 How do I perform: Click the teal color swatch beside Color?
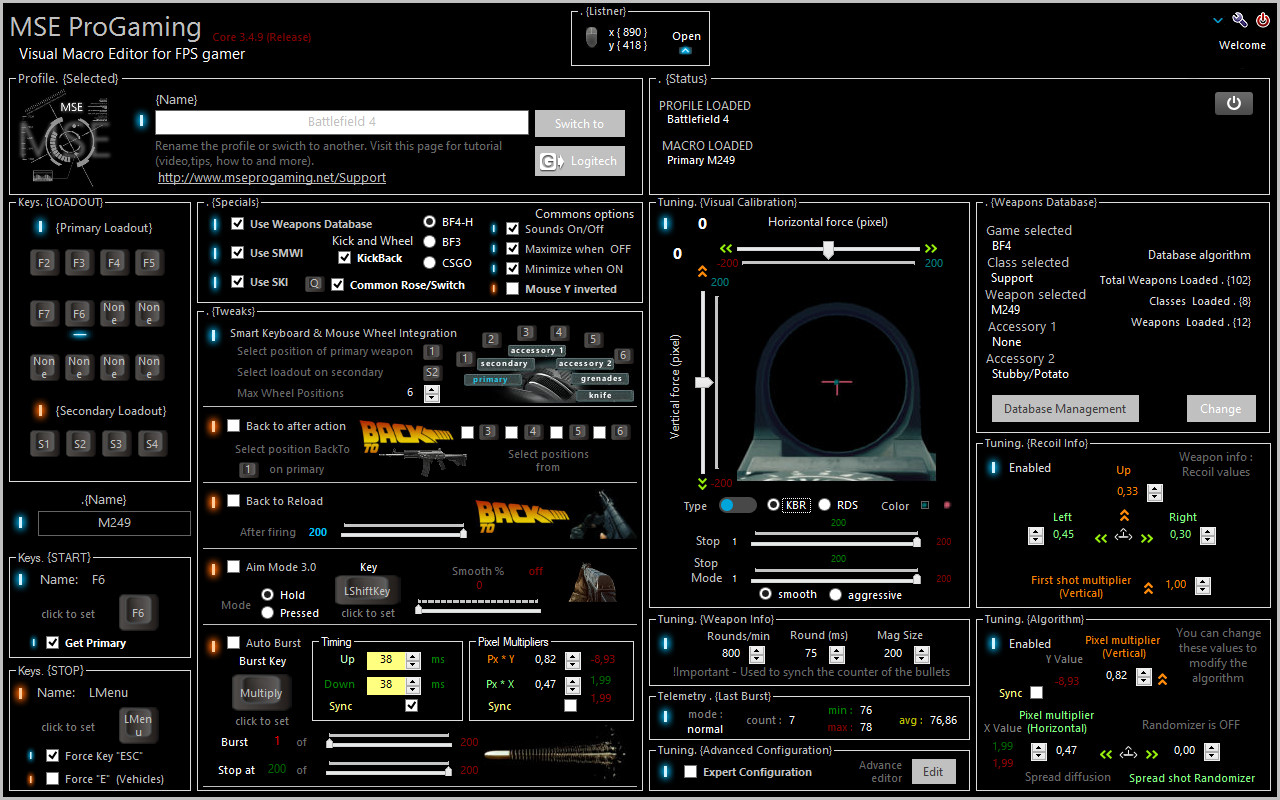925,506
